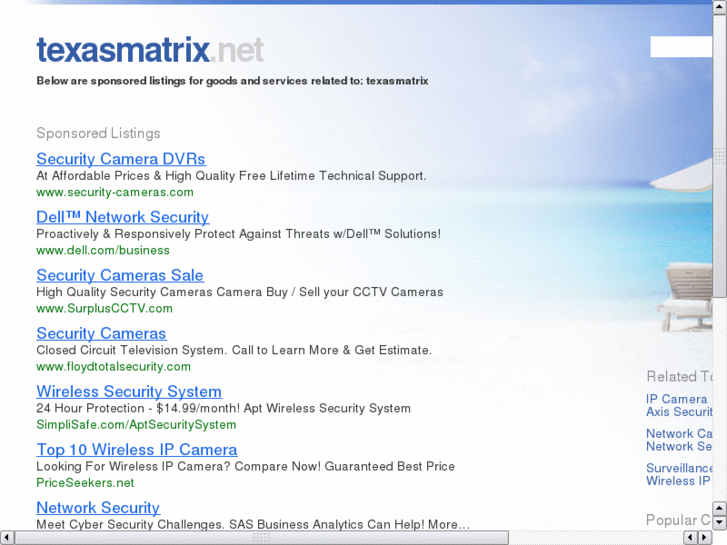Focus the search box at top right
Screen dimensions: 727x545
(x=681, y=47)
